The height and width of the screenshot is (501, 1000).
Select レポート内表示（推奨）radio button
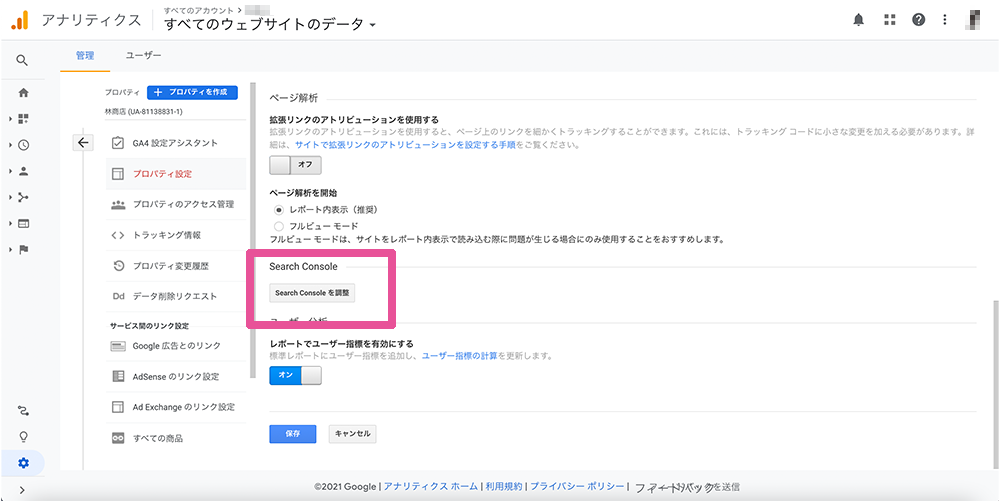[x=278, y=209]
